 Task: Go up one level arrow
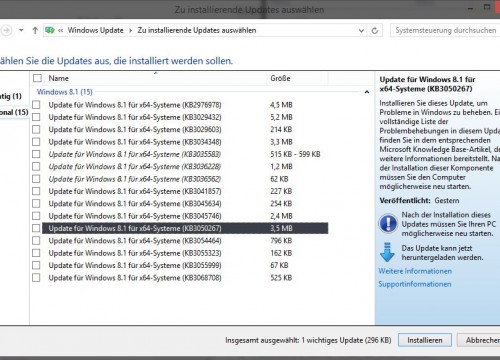click(x=35, y=30)
